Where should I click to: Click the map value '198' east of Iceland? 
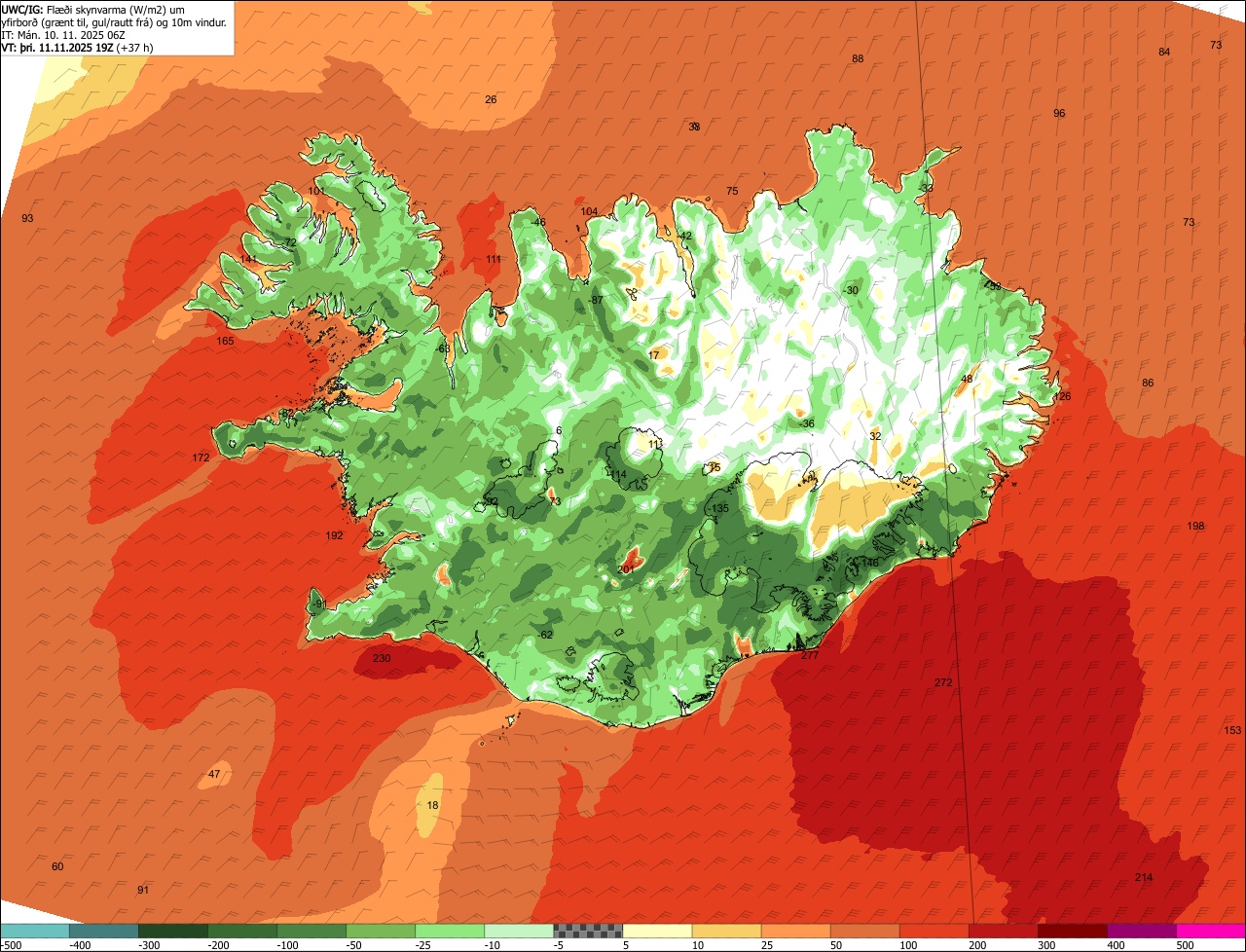pyautogui.click(x=1195, y=526)
